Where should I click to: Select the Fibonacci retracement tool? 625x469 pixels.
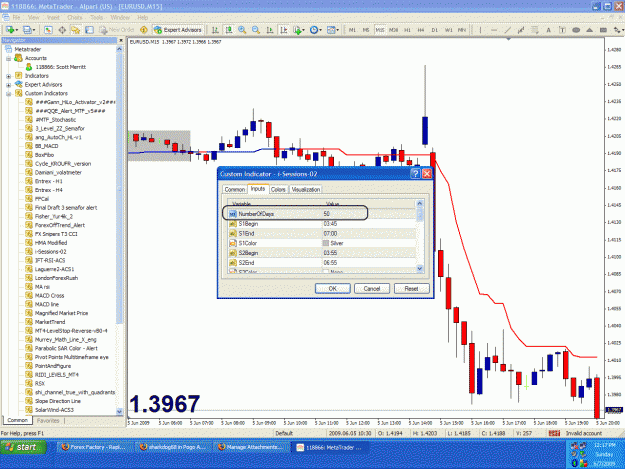535,30
